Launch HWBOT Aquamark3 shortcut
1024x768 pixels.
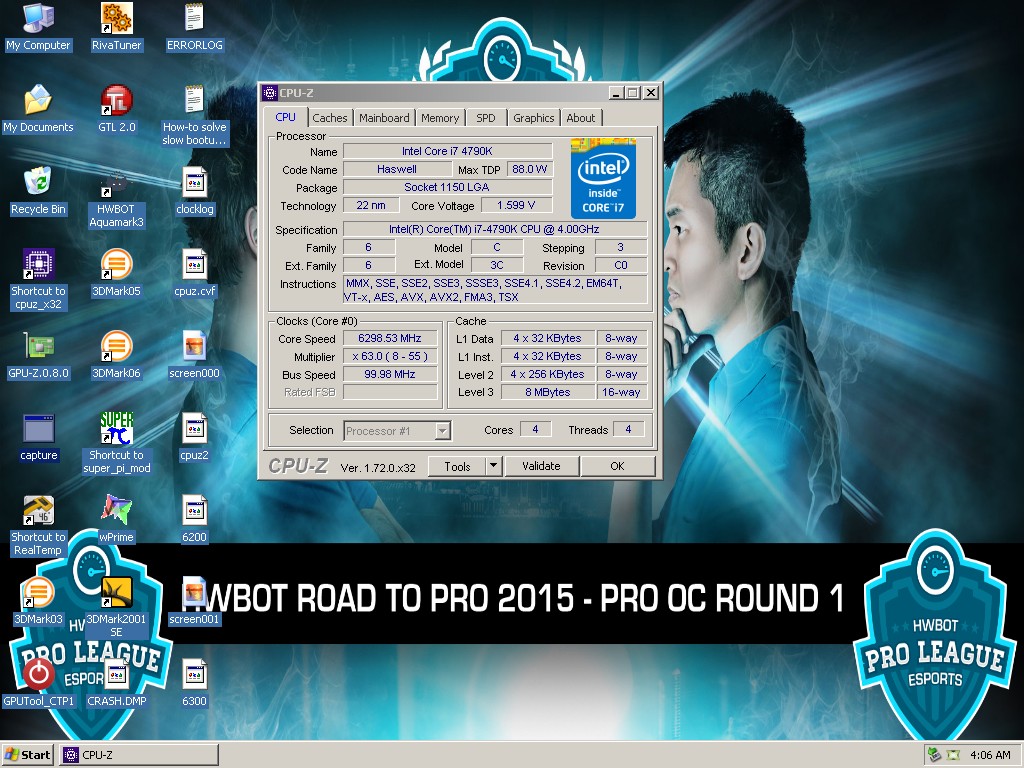pos(116,198)
